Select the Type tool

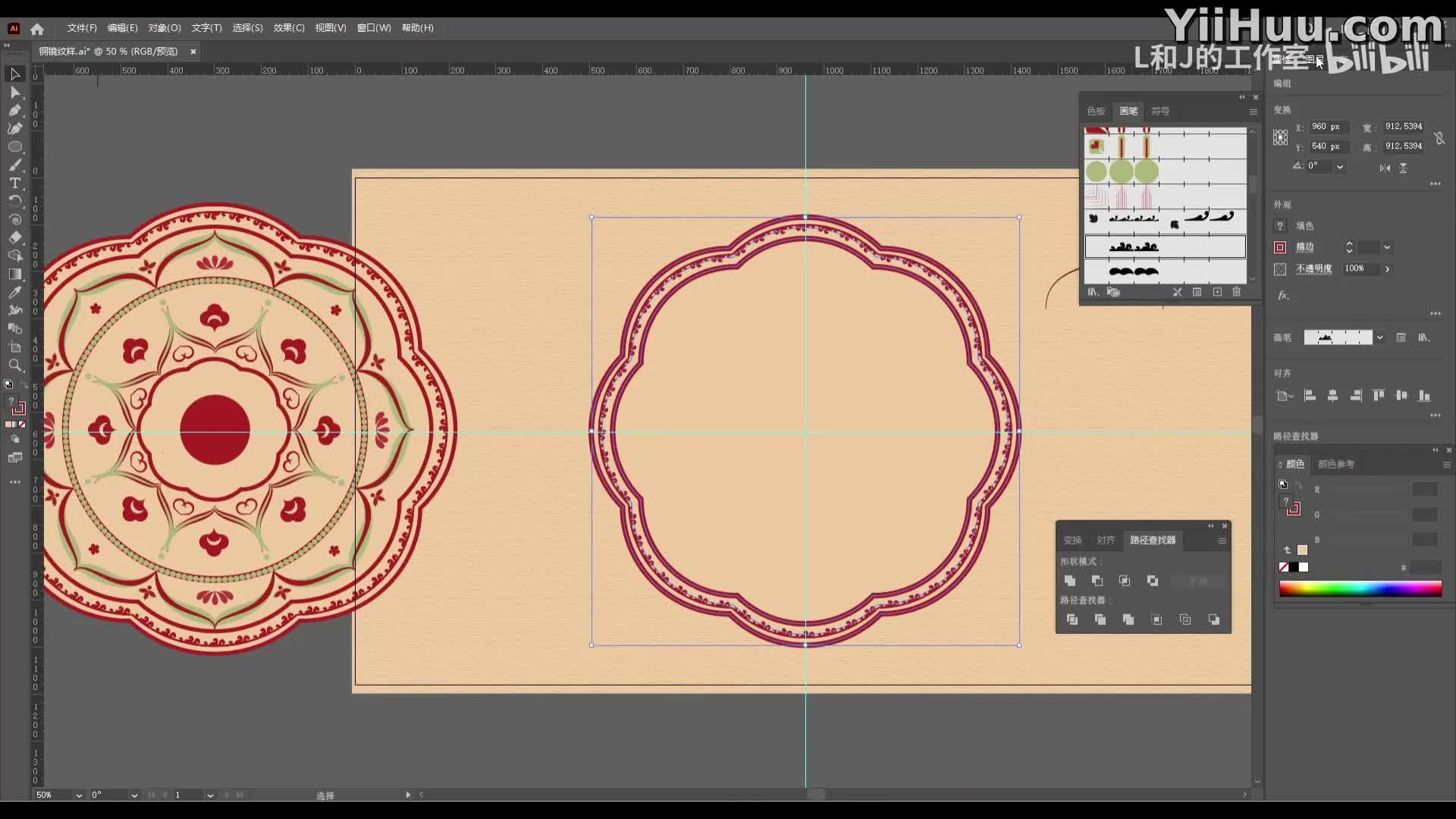click(x=15, y=183)
